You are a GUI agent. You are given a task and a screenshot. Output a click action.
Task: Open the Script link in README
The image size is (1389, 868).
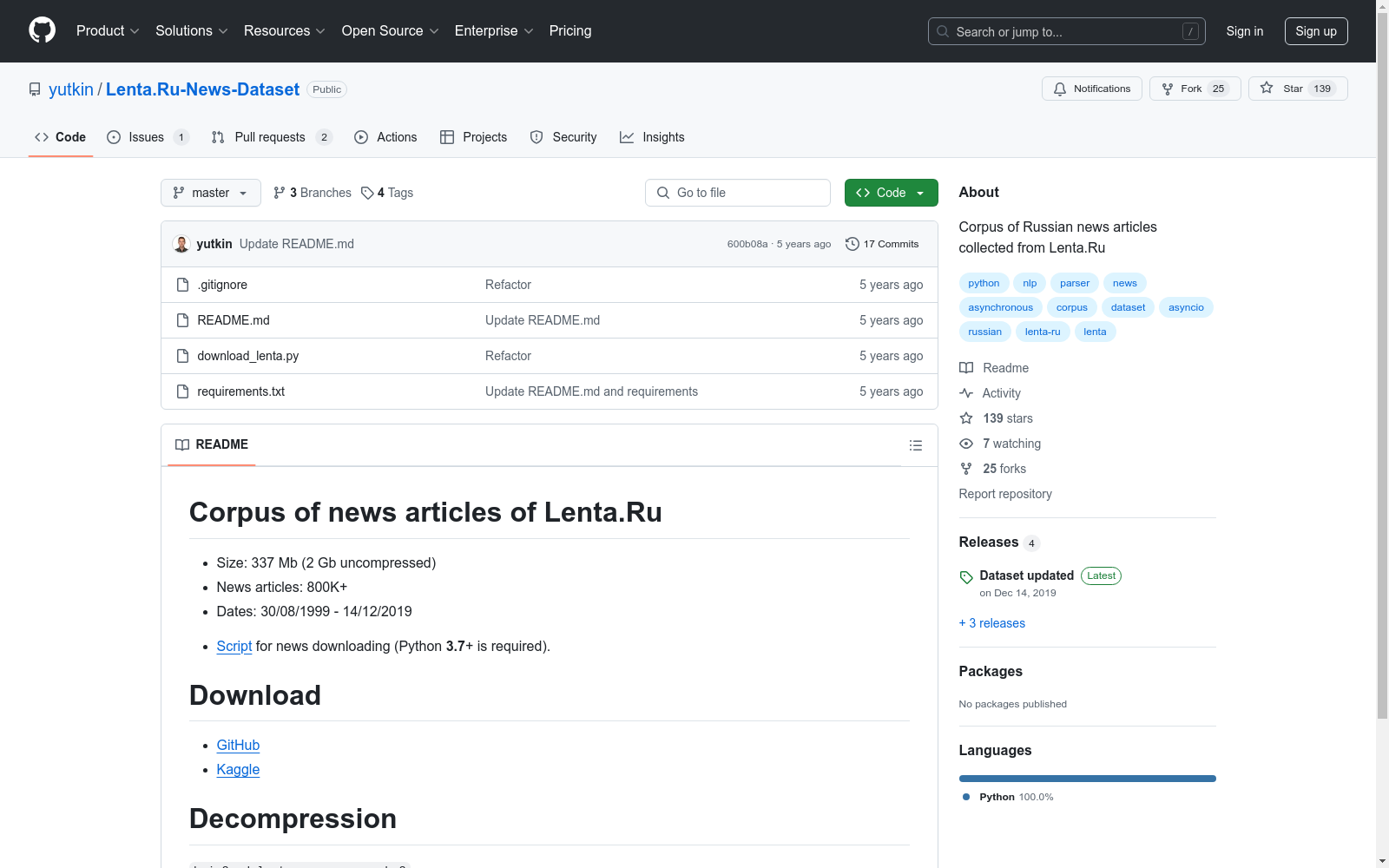pyautogui.click(x=234, y=646)
